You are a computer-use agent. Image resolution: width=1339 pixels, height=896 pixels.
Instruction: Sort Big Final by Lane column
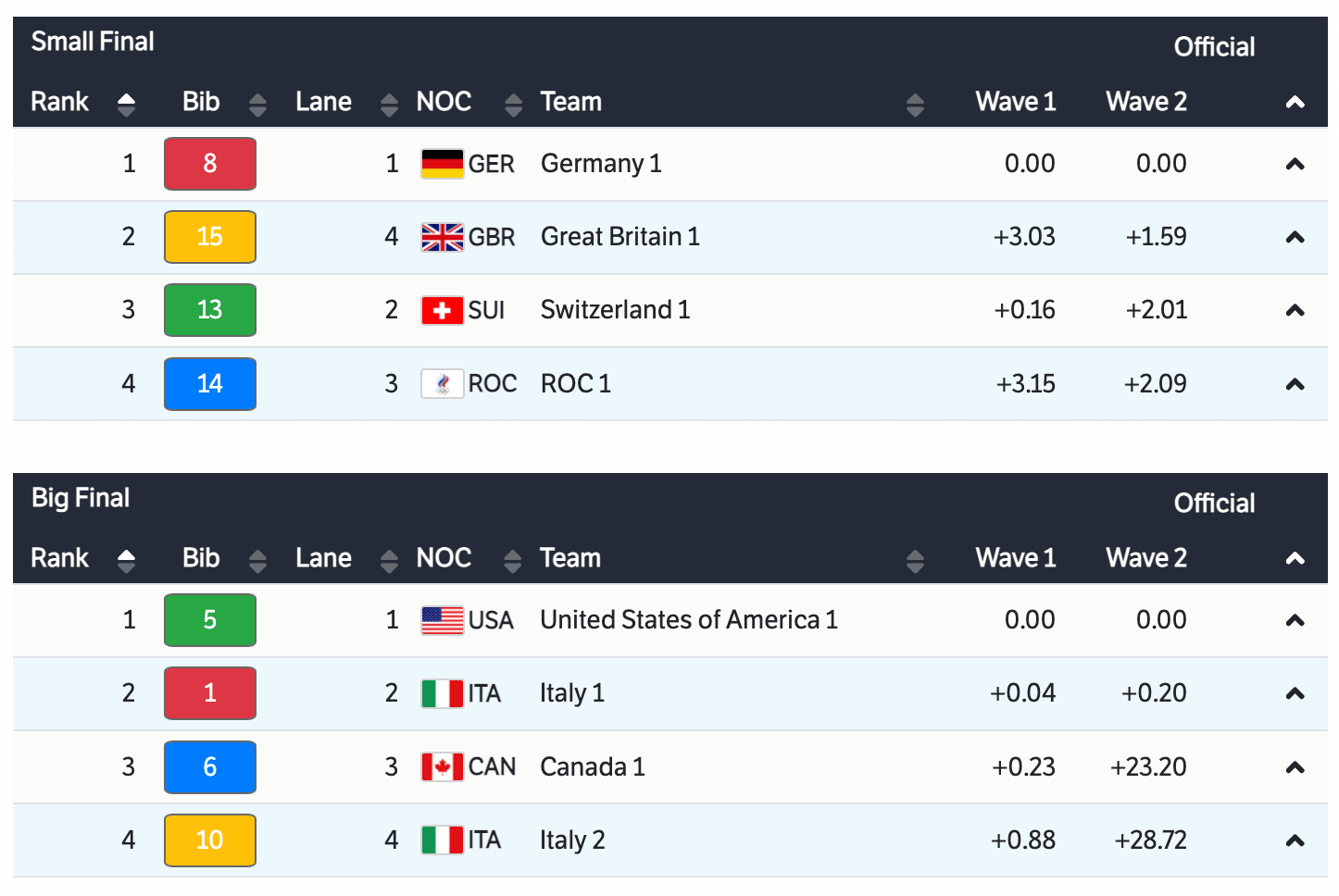(x=389, y=560)
